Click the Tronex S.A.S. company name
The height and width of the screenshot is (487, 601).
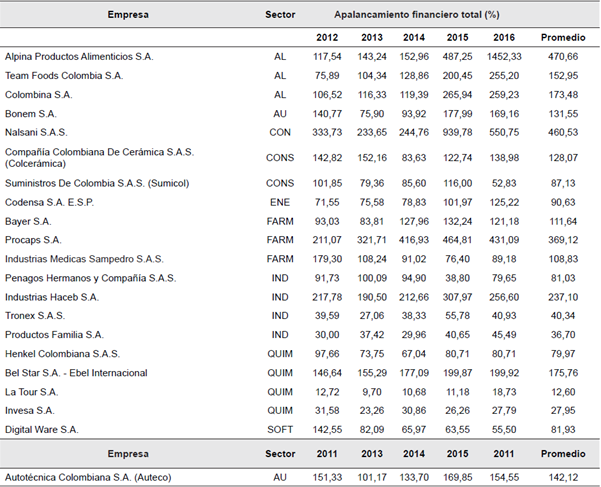38,316
